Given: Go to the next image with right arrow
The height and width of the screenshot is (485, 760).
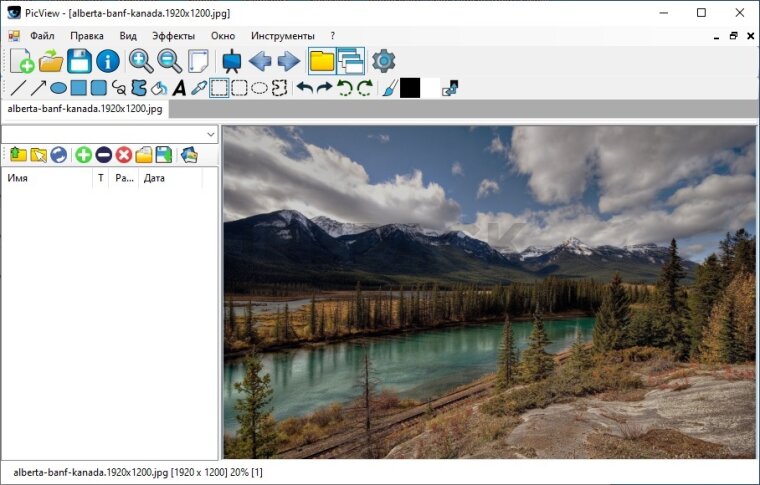Looking at the screenshot, I should 289,61.
